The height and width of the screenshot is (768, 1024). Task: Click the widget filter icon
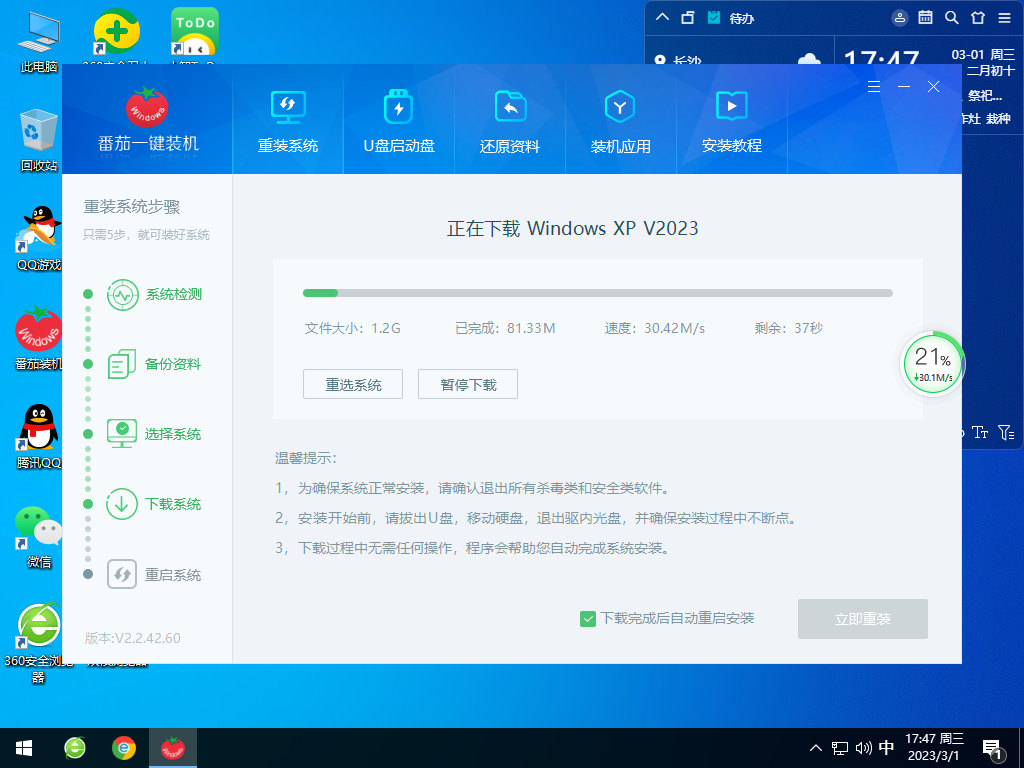click(1006, 432)
